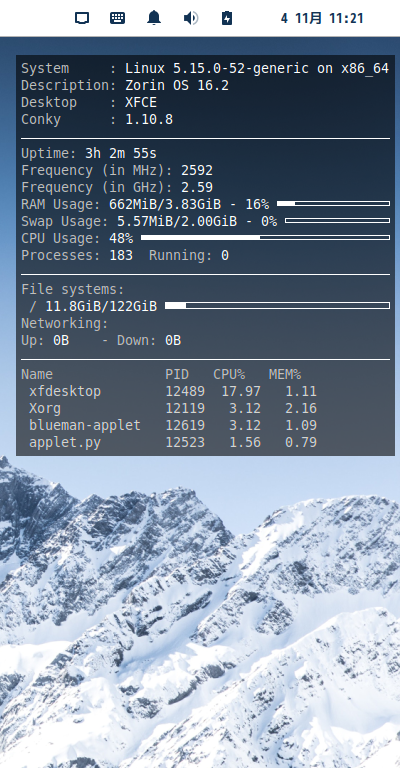
Task: Click the 662MiB/3.83GiB RAM text
Action: point(165,204)
